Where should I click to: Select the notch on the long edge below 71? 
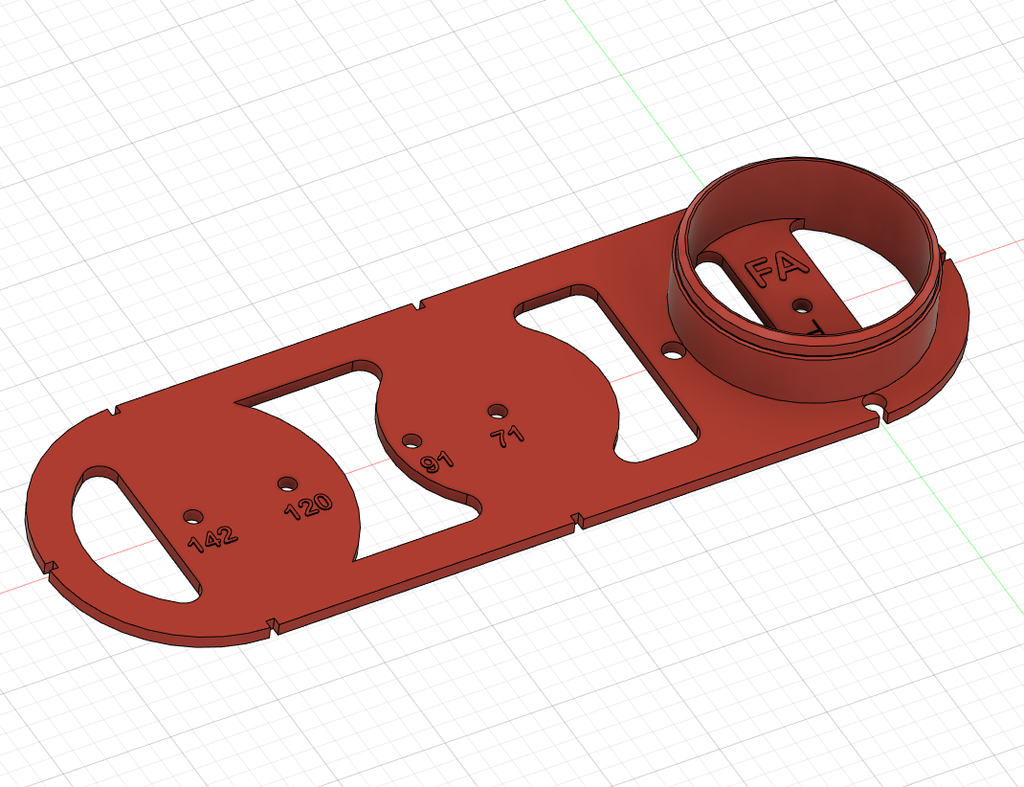[578, 520]
